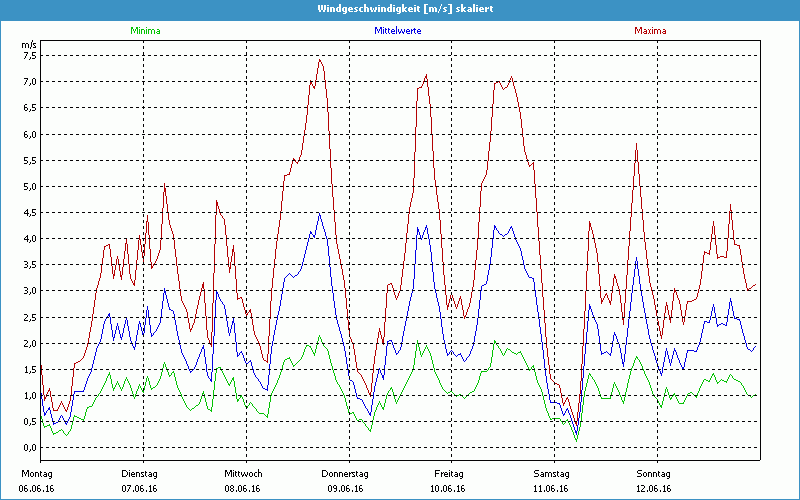The image size is (800, 500).
Task: Click the blue Mittelwerte legend label
Action: [x=398, y=31]
